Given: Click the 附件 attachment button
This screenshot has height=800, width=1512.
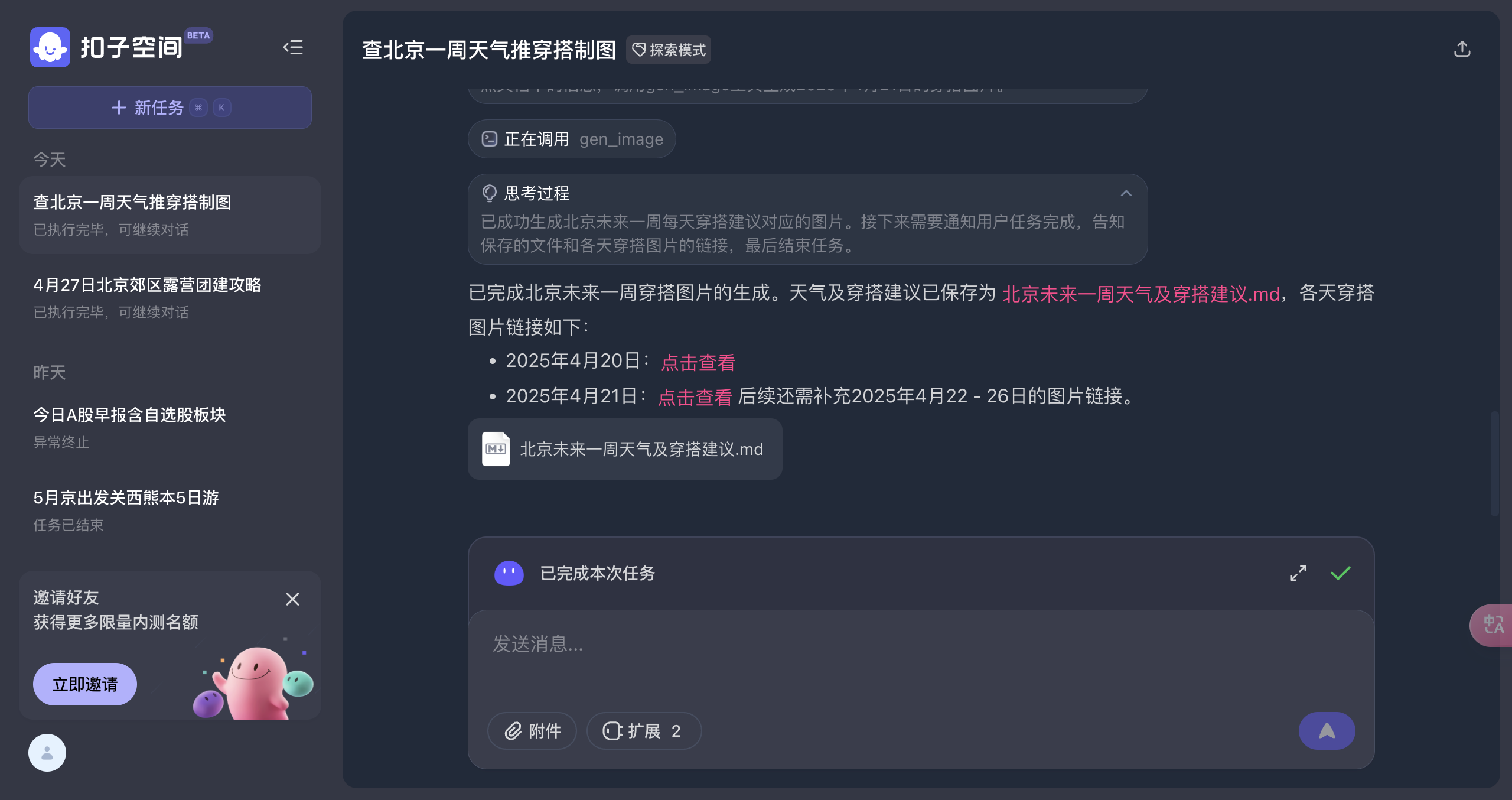Looking at the screenshot, I should (532, 731).
